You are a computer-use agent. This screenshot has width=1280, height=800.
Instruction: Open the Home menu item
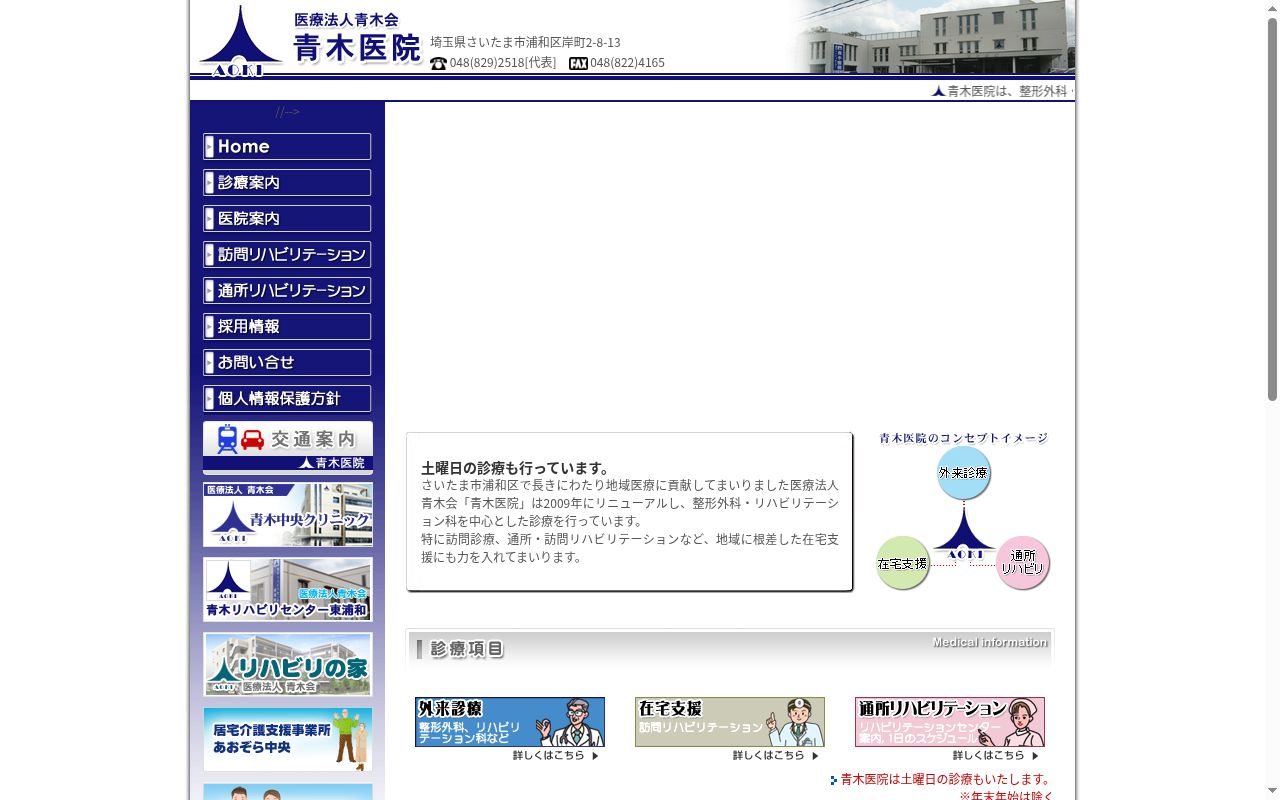pyautogui.click(x=287, y=147)
